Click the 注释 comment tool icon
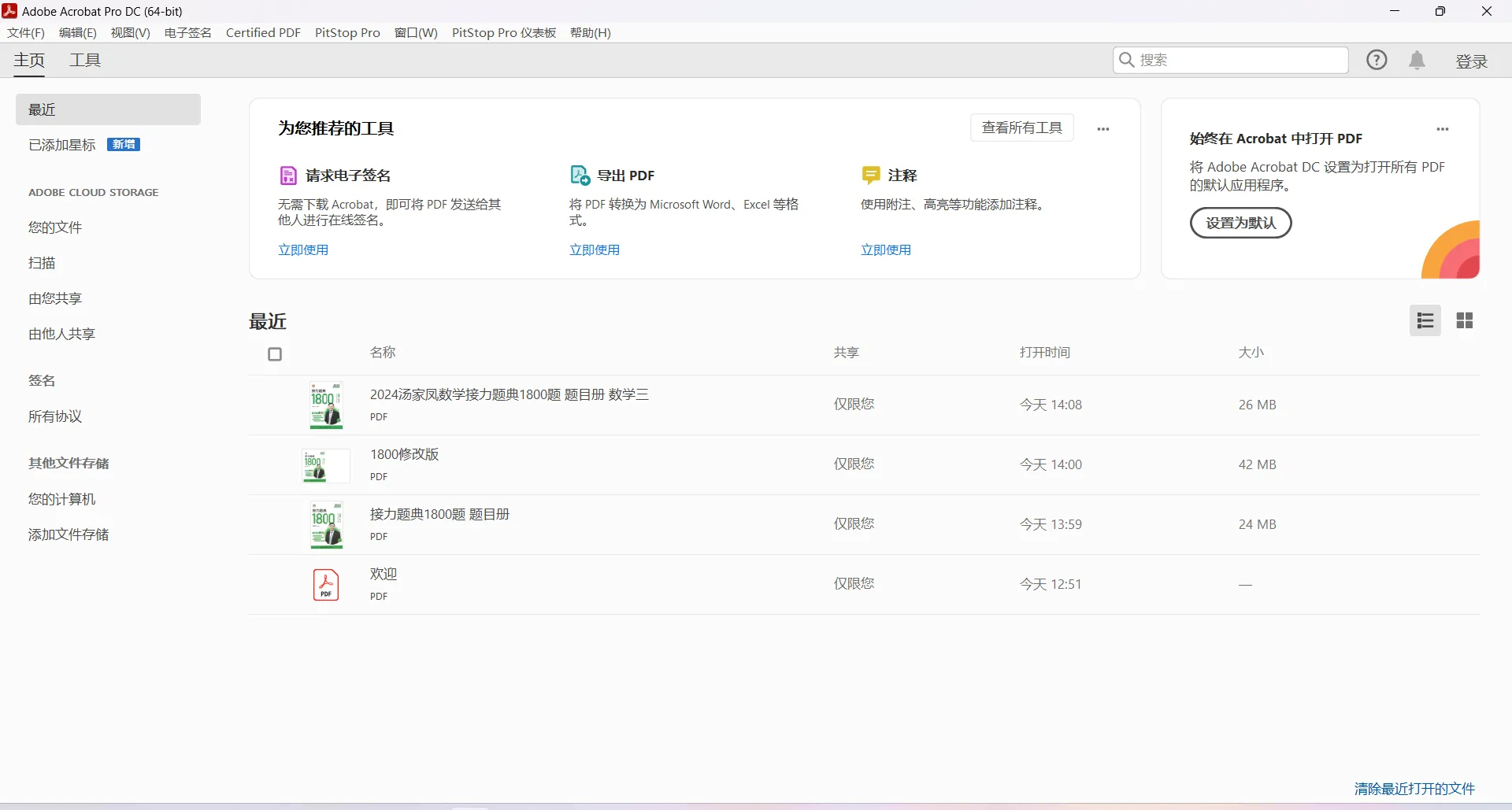 871,176
